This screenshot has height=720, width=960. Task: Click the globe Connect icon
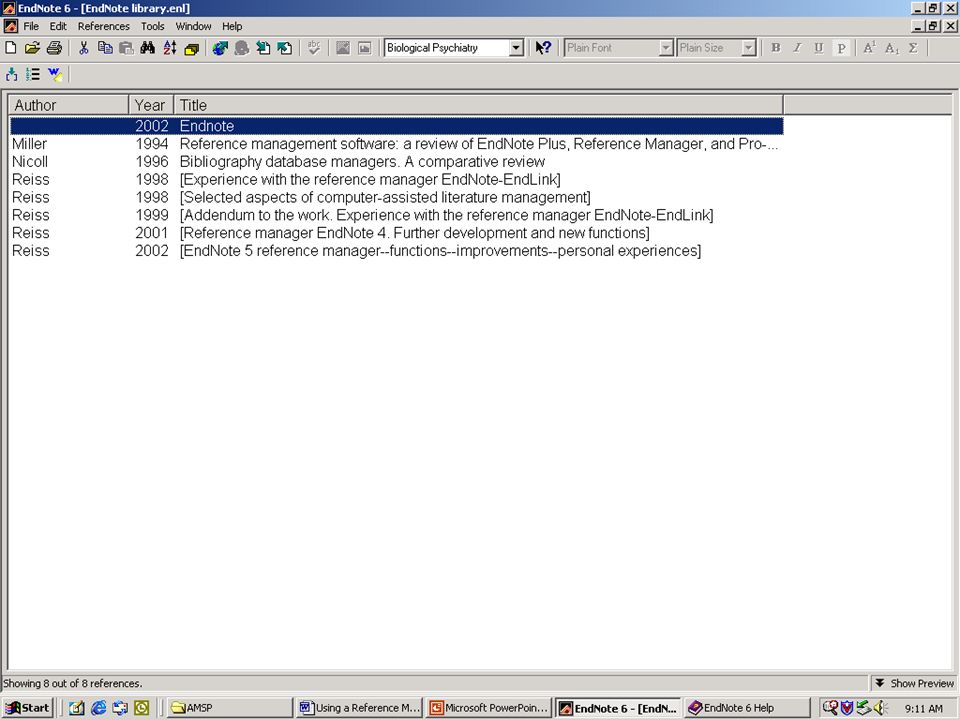(x=220, y=48)
